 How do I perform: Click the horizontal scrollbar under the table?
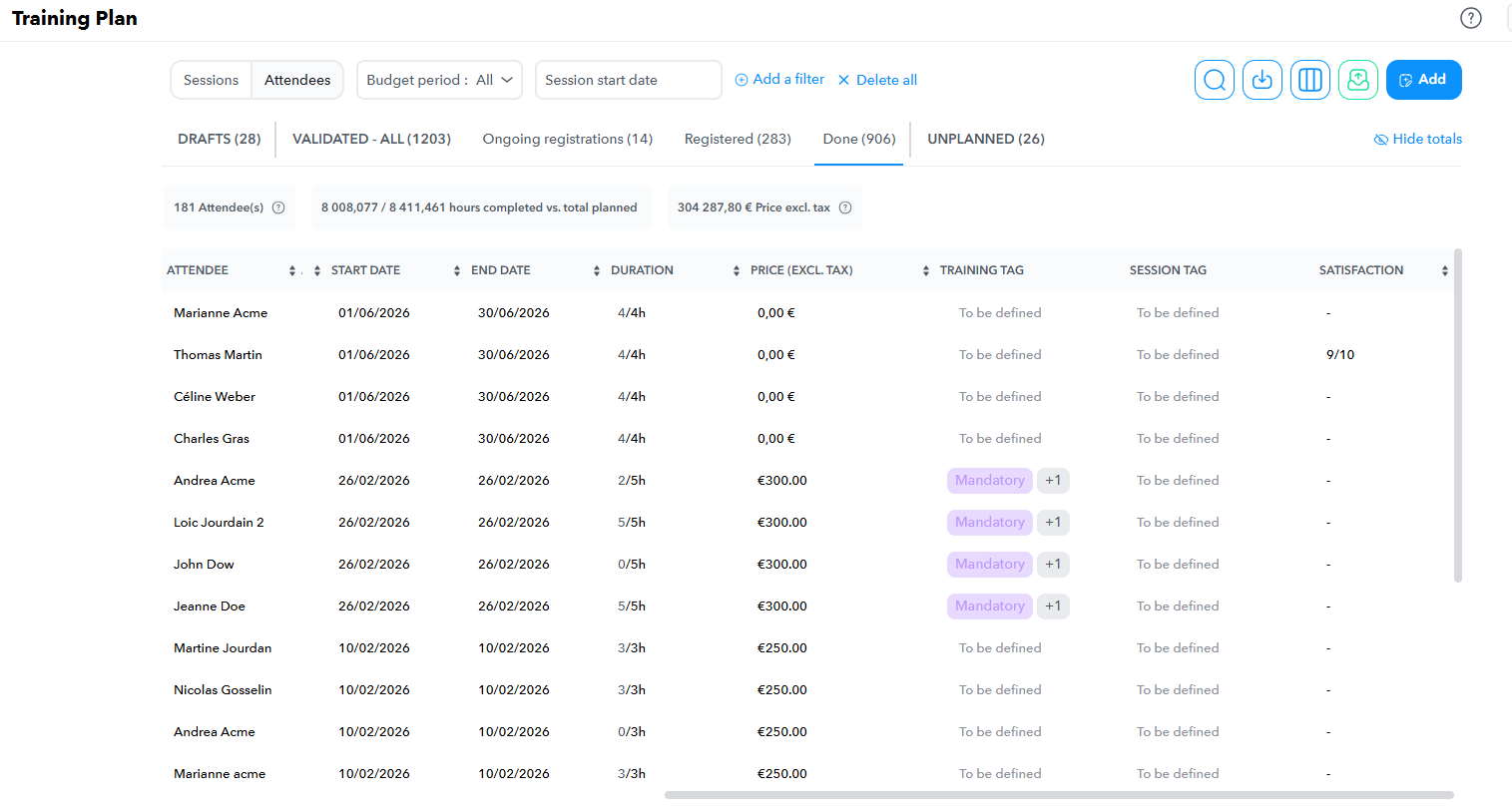[x=1058, y=795]
